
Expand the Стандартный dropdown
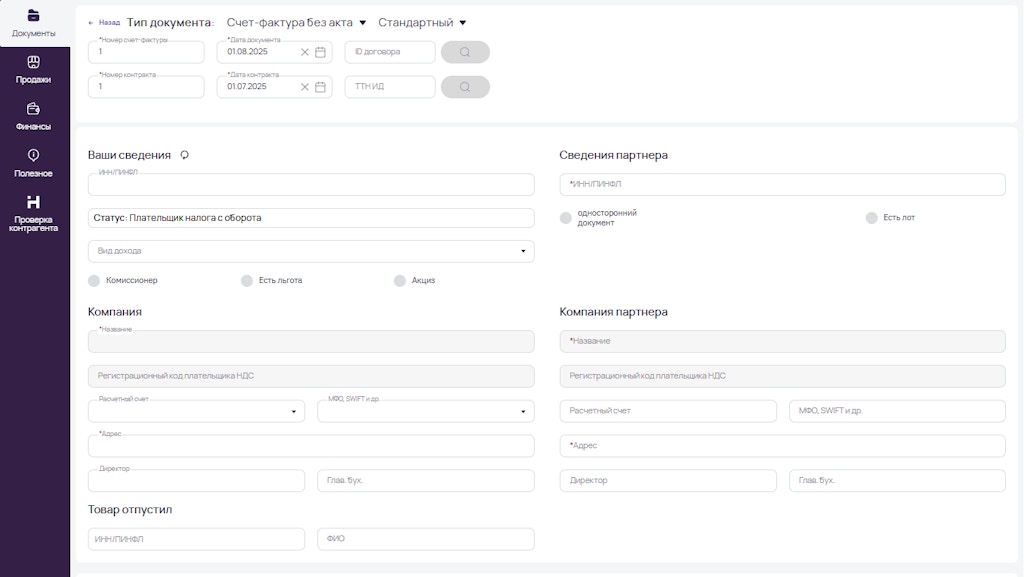tap(422, 23)
